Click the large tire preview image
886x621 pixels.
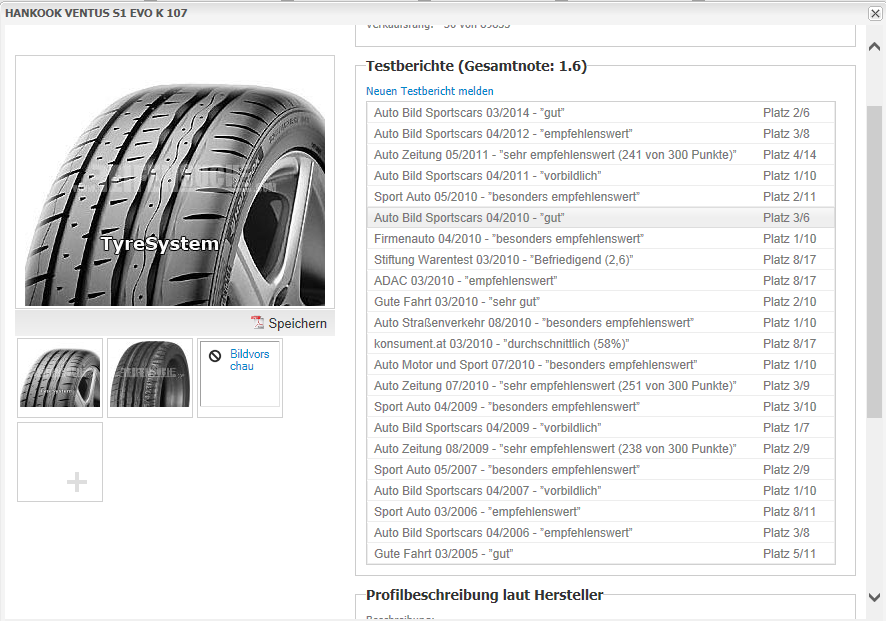pyautogui.click(x=175, y=181)
